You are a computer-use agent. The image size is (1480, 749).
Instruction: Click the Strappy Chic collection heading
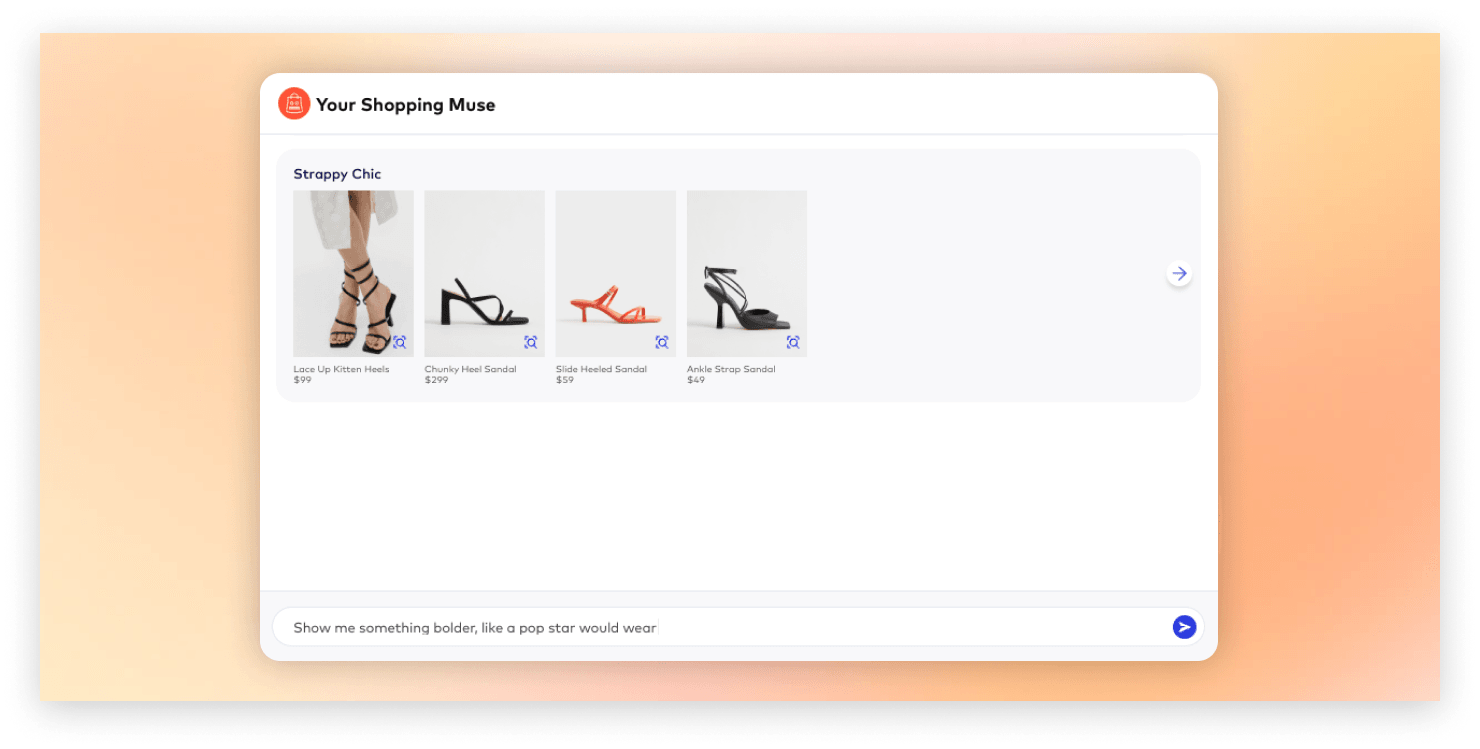pos(337,174)
